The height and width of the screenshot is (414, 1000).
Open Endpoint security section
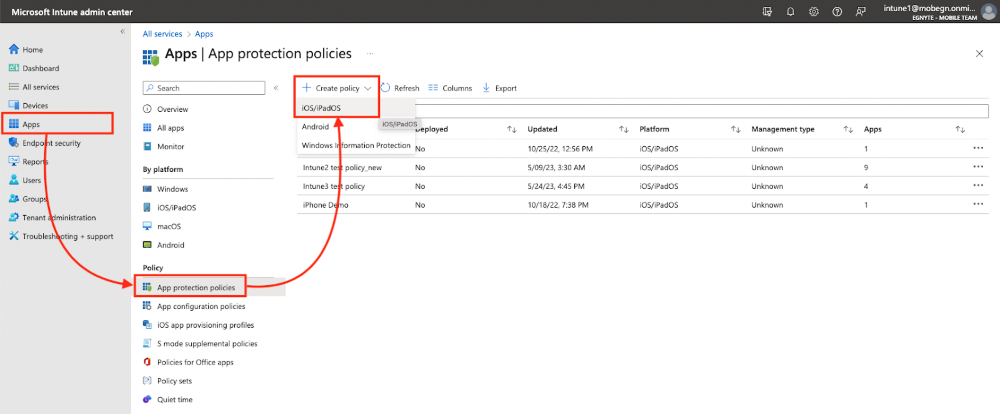click(52, 143)
